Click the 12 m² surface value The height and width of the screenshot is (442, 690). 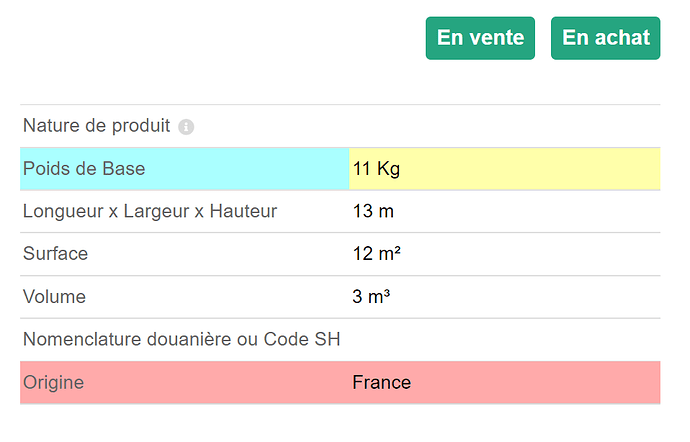(377, 254)
